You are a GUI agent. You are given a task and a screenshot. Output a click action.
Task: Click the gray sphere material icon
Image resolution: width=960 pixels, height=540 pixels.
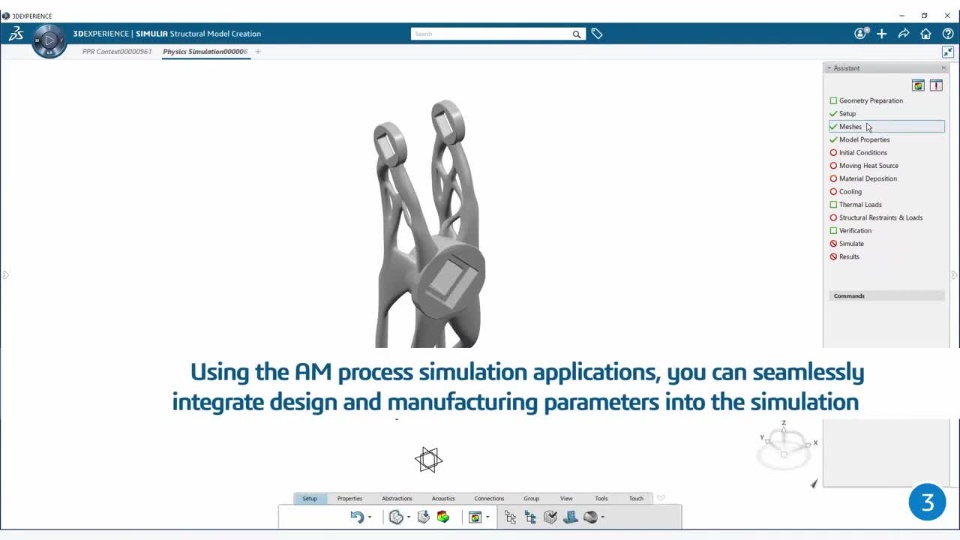(x=590, y=517)
